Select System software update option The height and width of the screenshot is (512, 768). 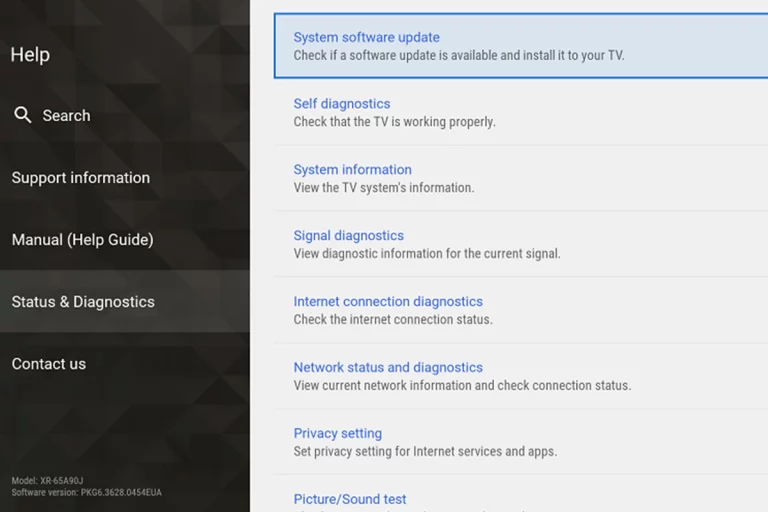tap(521, 46)
